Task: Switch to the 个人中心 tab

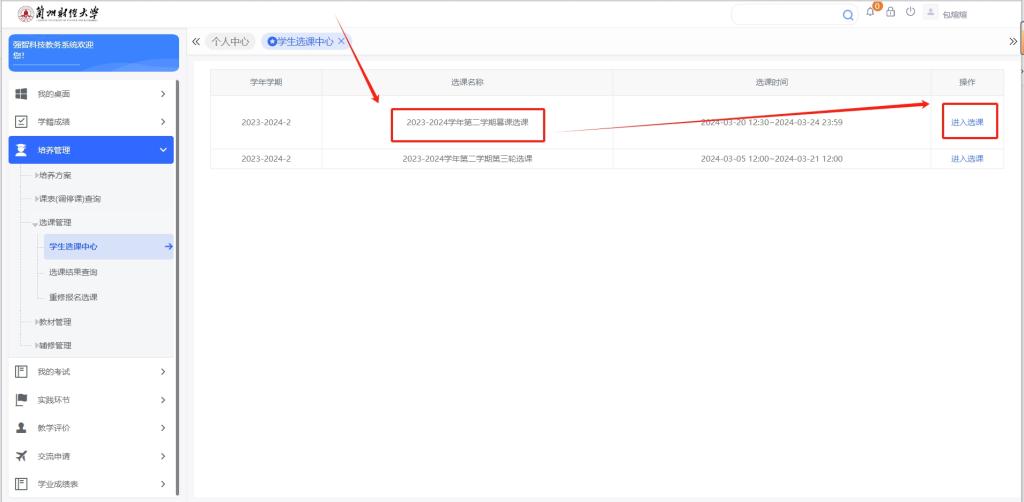Action: (x=230, y=41)
